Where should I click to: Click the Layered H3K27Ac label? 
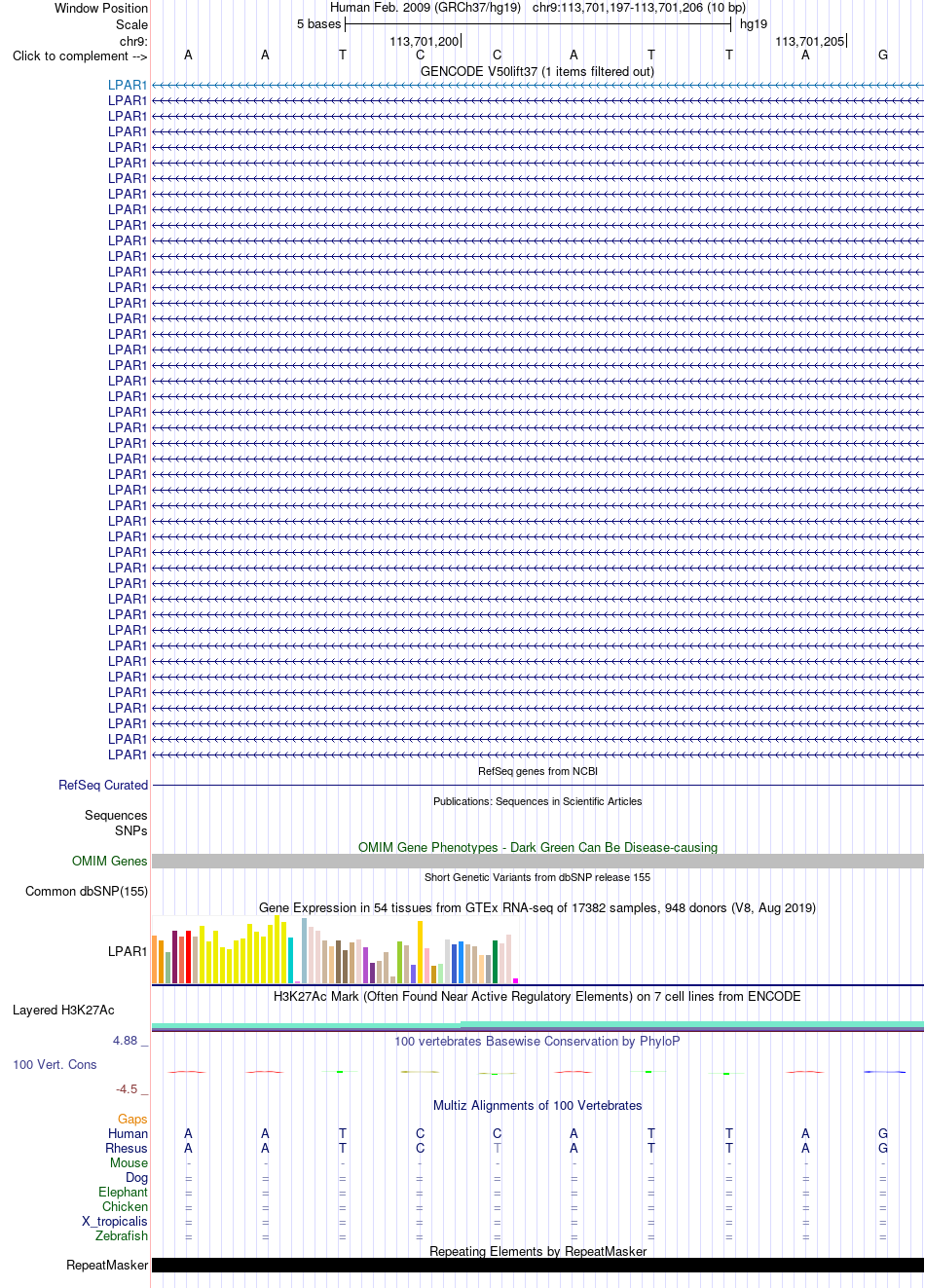point(63,1010)
